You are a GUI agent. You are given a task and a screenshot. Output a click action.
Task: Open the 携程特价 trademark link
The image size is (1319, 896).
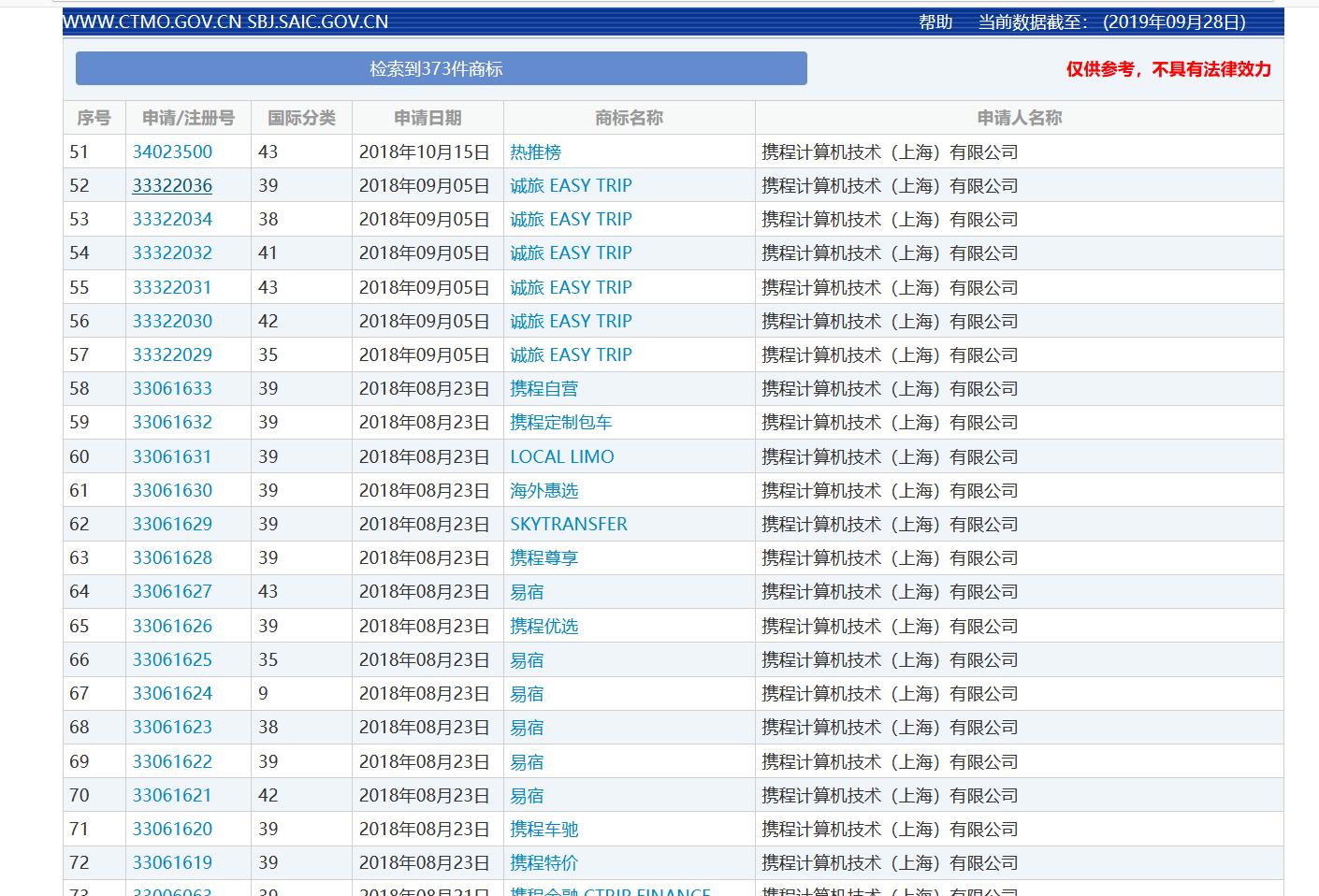click(544, 862)
